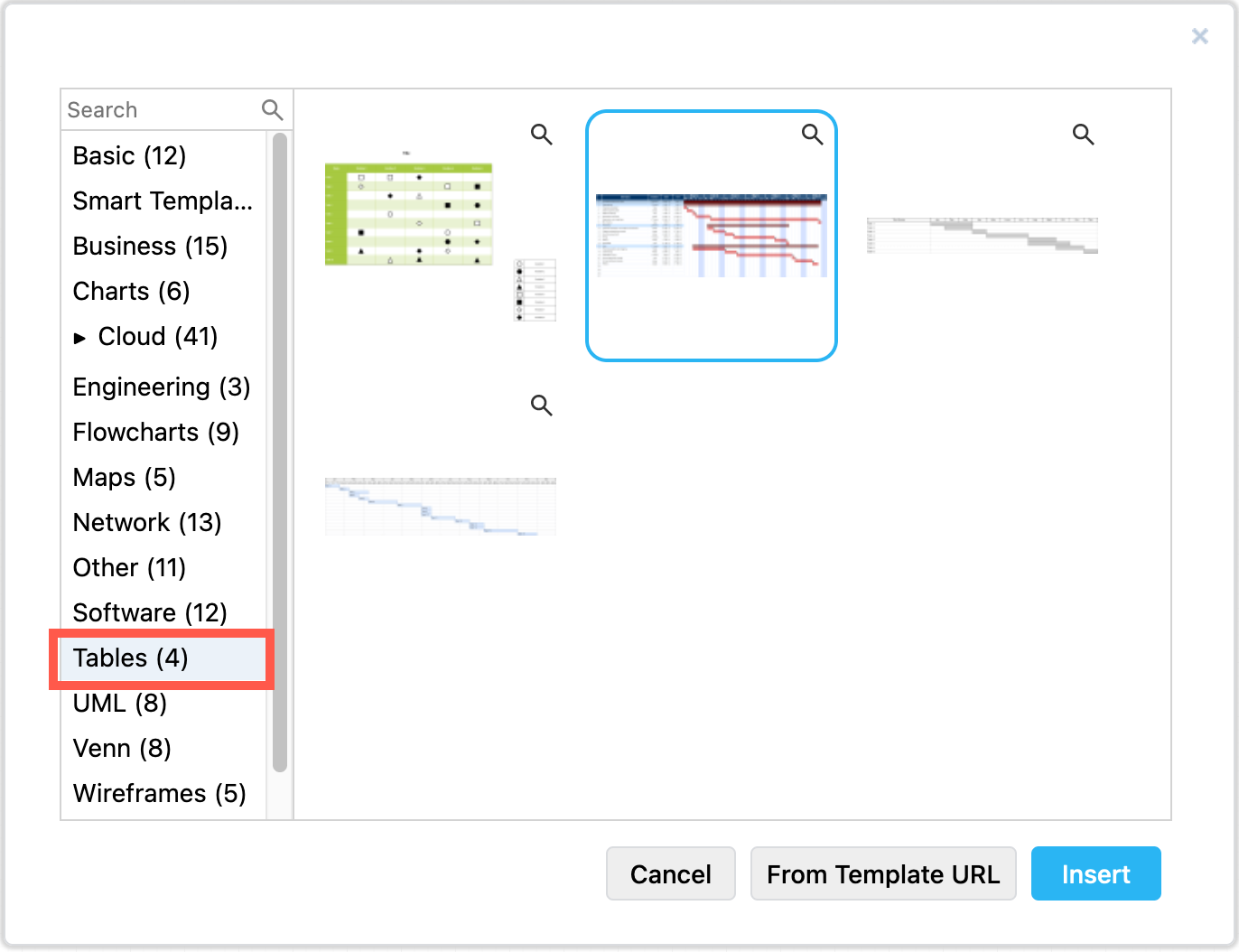This screenshot has height=952, width=1239.
Task: Select the green table template thumbnail
Action: click(x=408, y=213)
